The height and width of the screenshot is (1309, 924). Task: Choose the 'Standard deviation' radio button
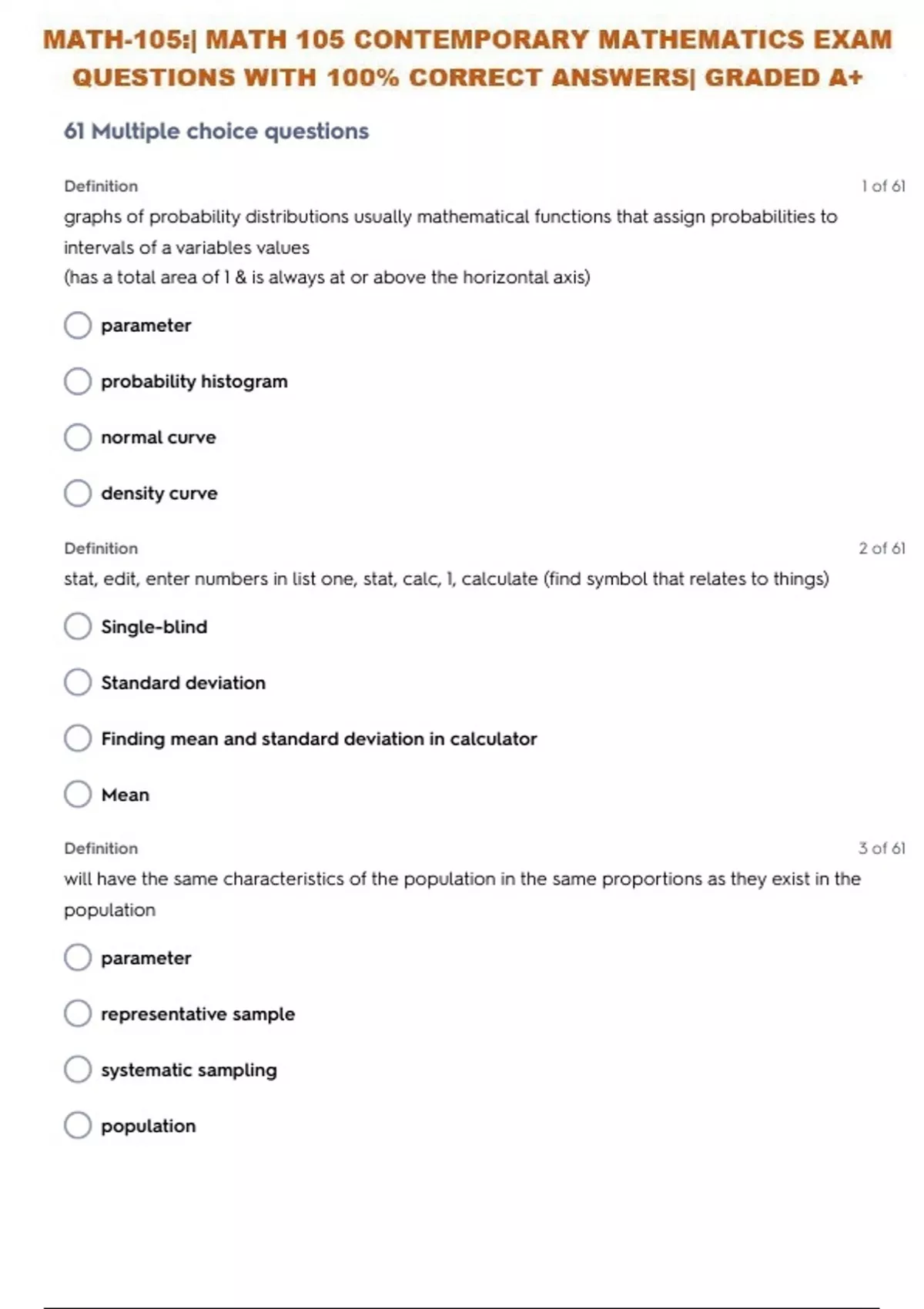point(78,682)
